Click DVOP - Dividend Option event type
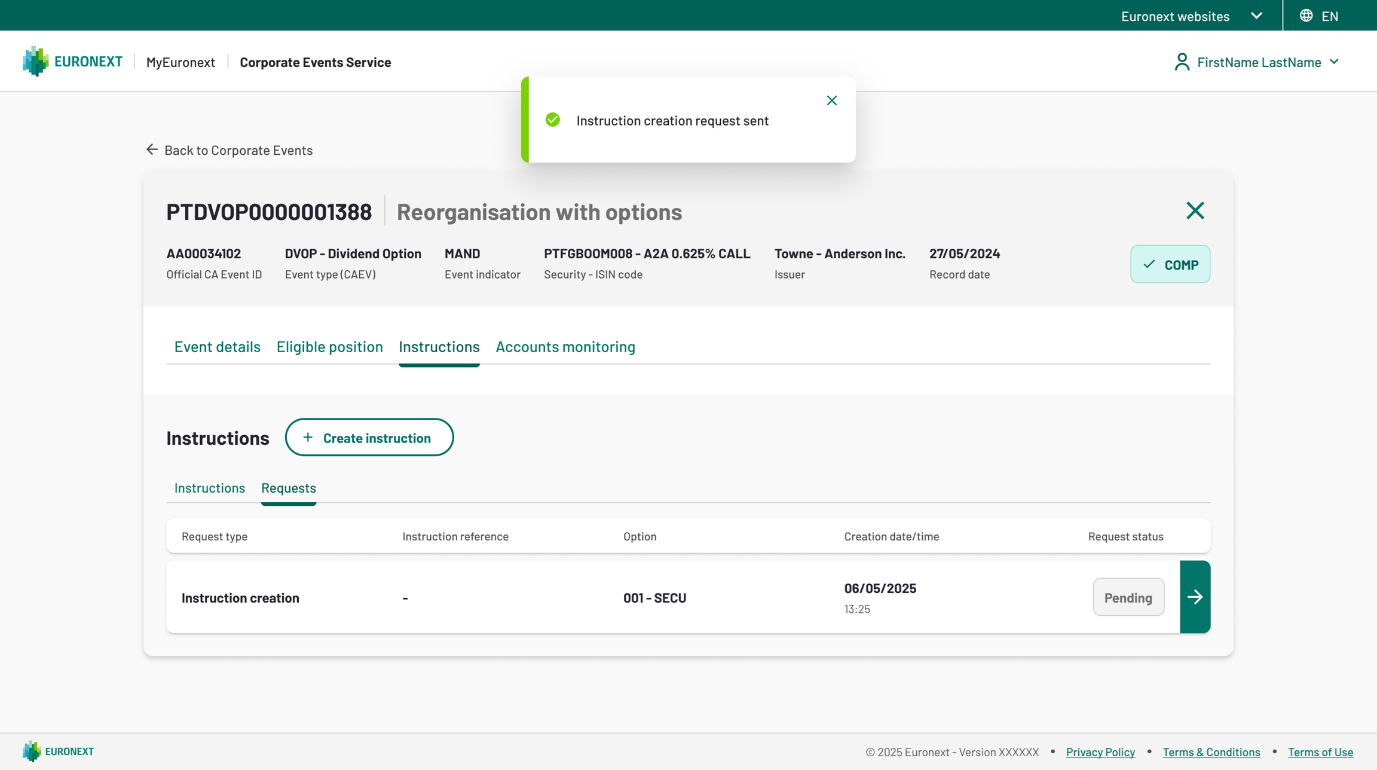The image size is (1377, 770). 353,254
